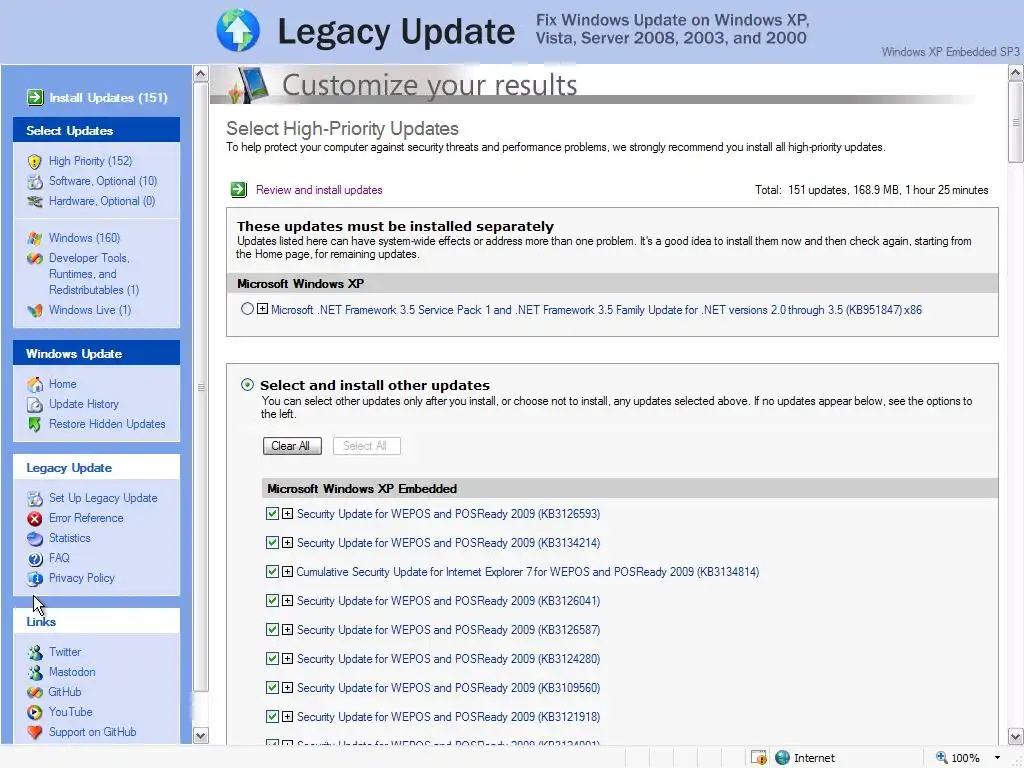Expand details for KB3134214 update
The height and width of the screenshot is (768, 1024).
[x=287, y=543]
